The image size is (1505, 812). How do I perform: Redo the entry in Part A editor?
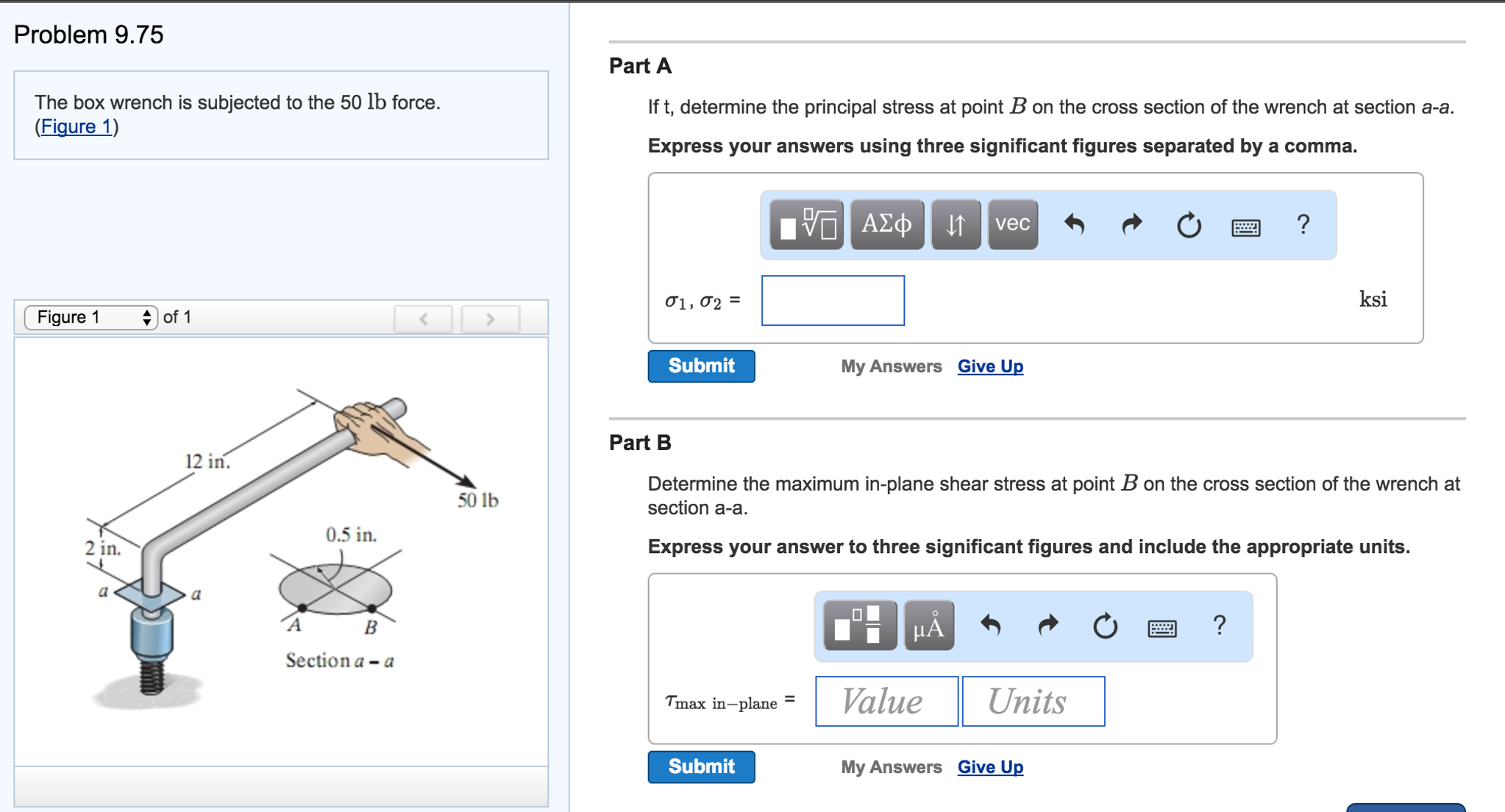(x=1131, y=225)
